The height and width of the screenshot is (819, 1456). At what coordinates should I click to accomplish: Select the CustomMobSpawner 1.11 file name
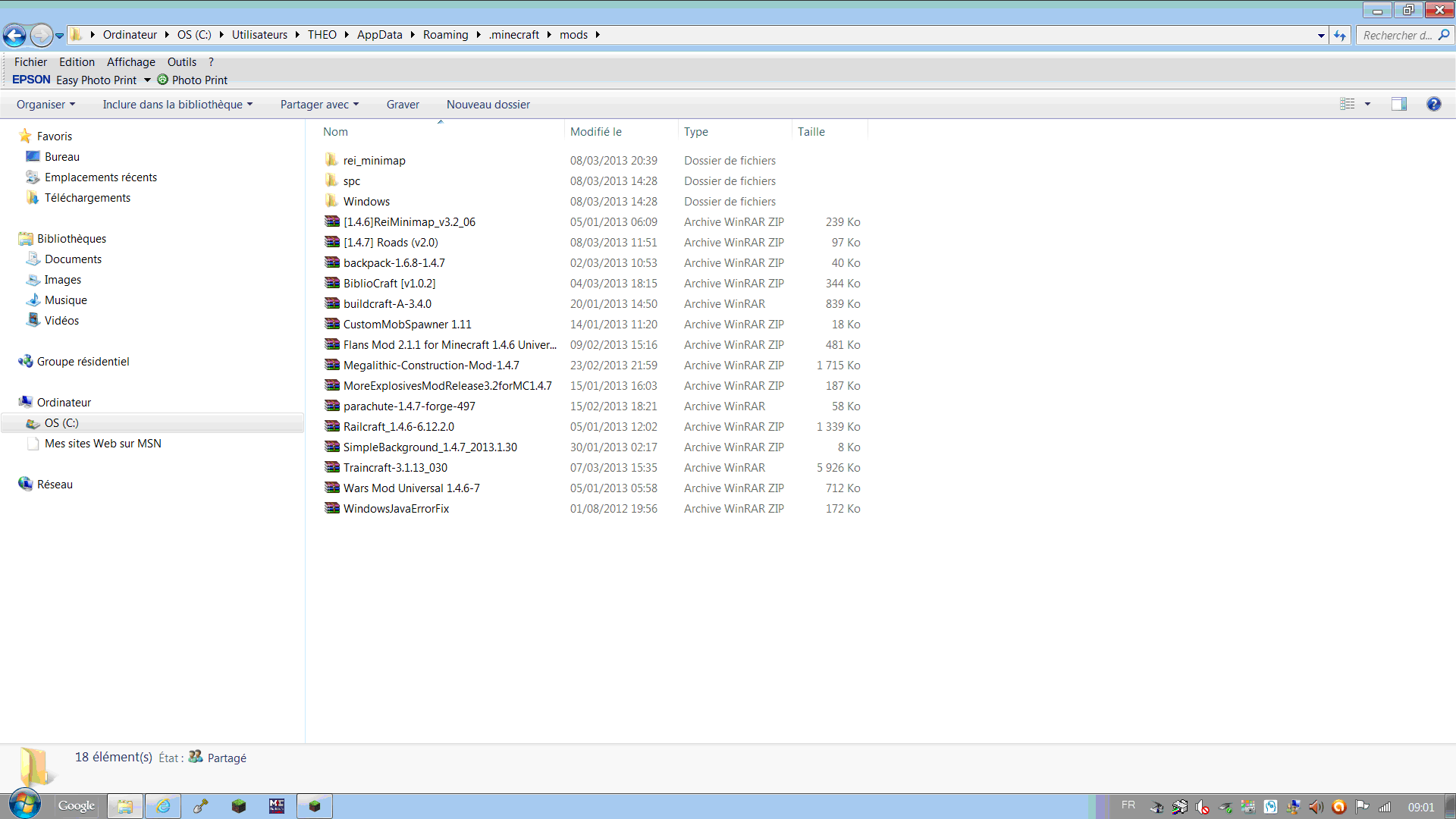click(407, 324)
